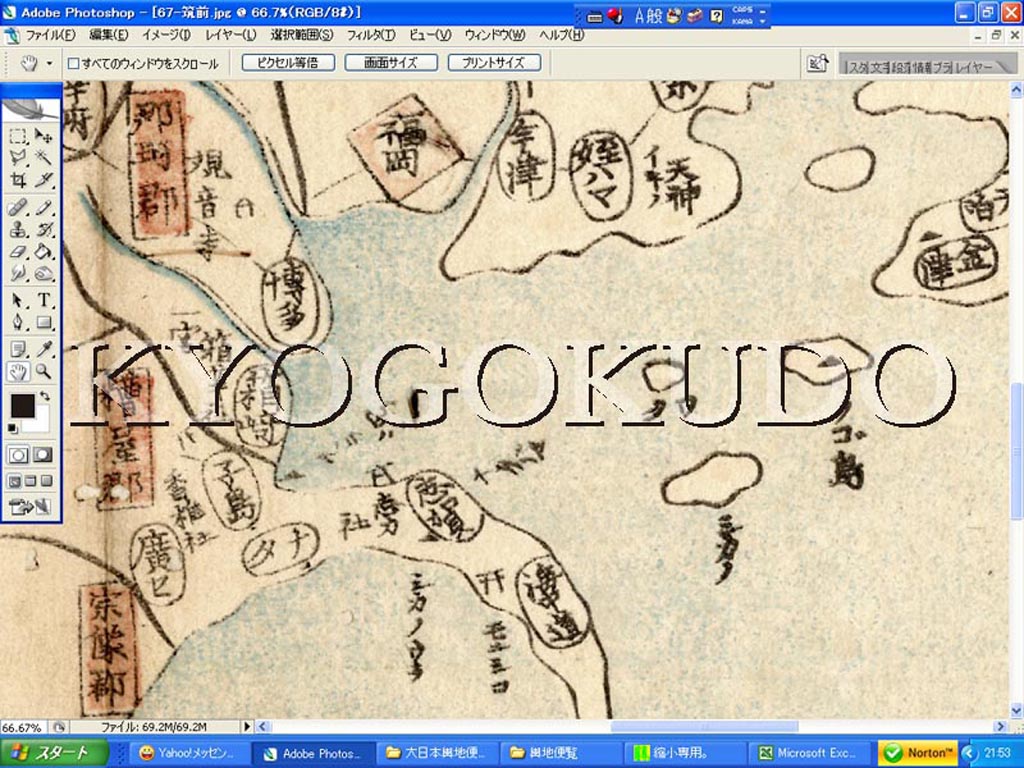Select the Crop tool
Viewport: 1024px width, 768px height.
(18, 180)
